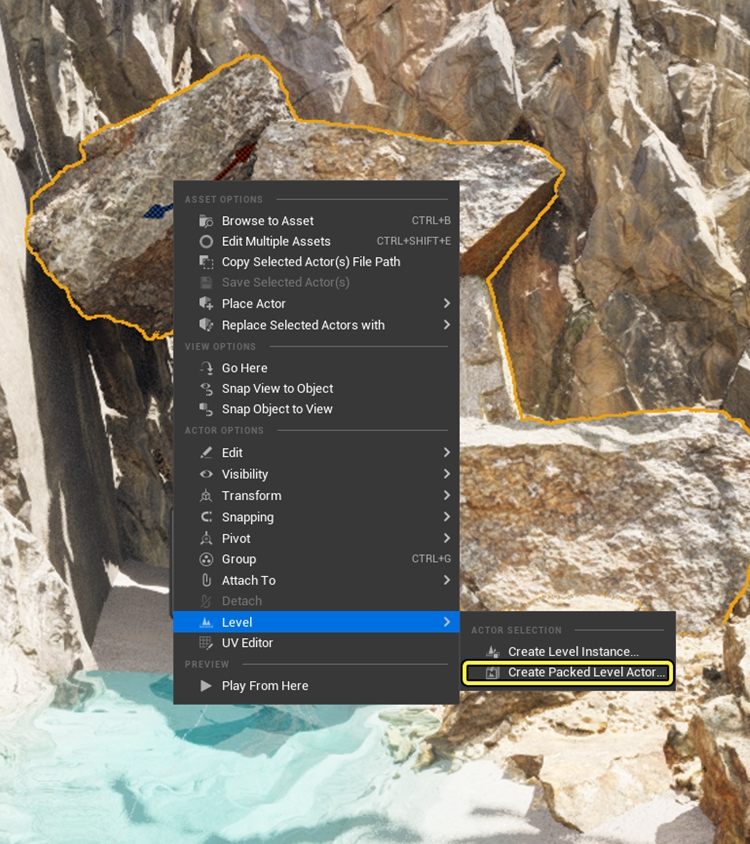Click the Pivot icon
Image resolution: width=750 pixels, height=844 pixels.
(206, 538)
